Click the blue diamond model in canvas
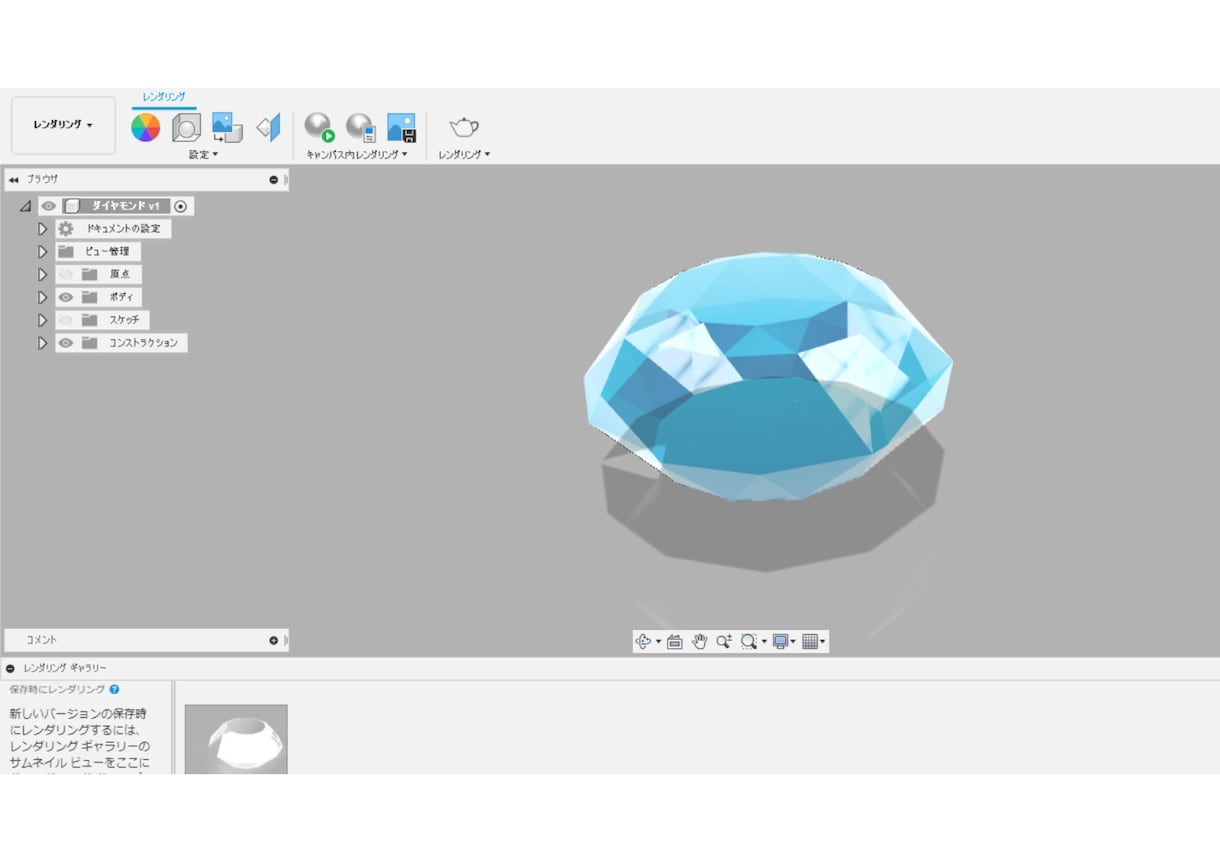The width and height of the screenshot is (1220, 862). 768,375
